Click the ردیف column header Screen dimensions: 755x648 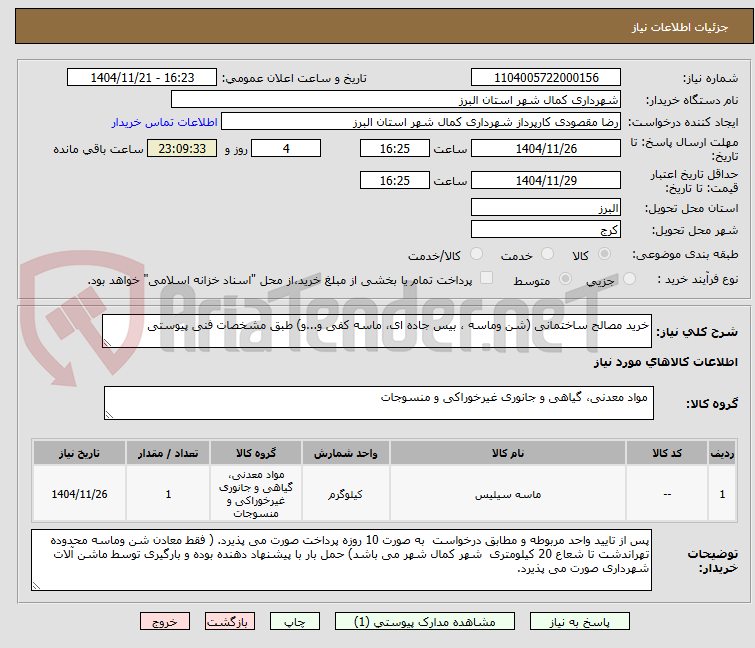(722, 453)
